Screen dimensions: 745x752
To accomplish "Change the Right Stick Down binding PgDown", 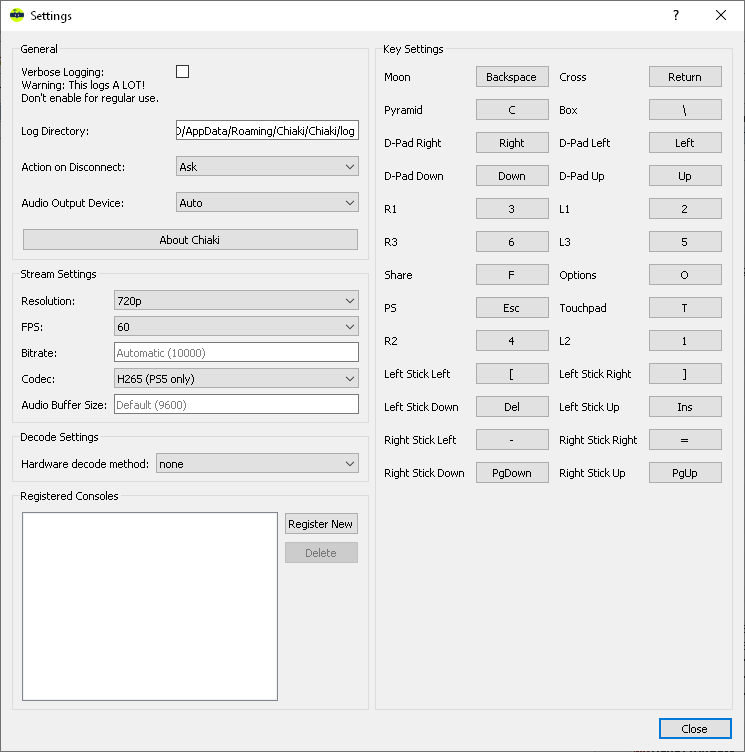I will tap(512, 472).
